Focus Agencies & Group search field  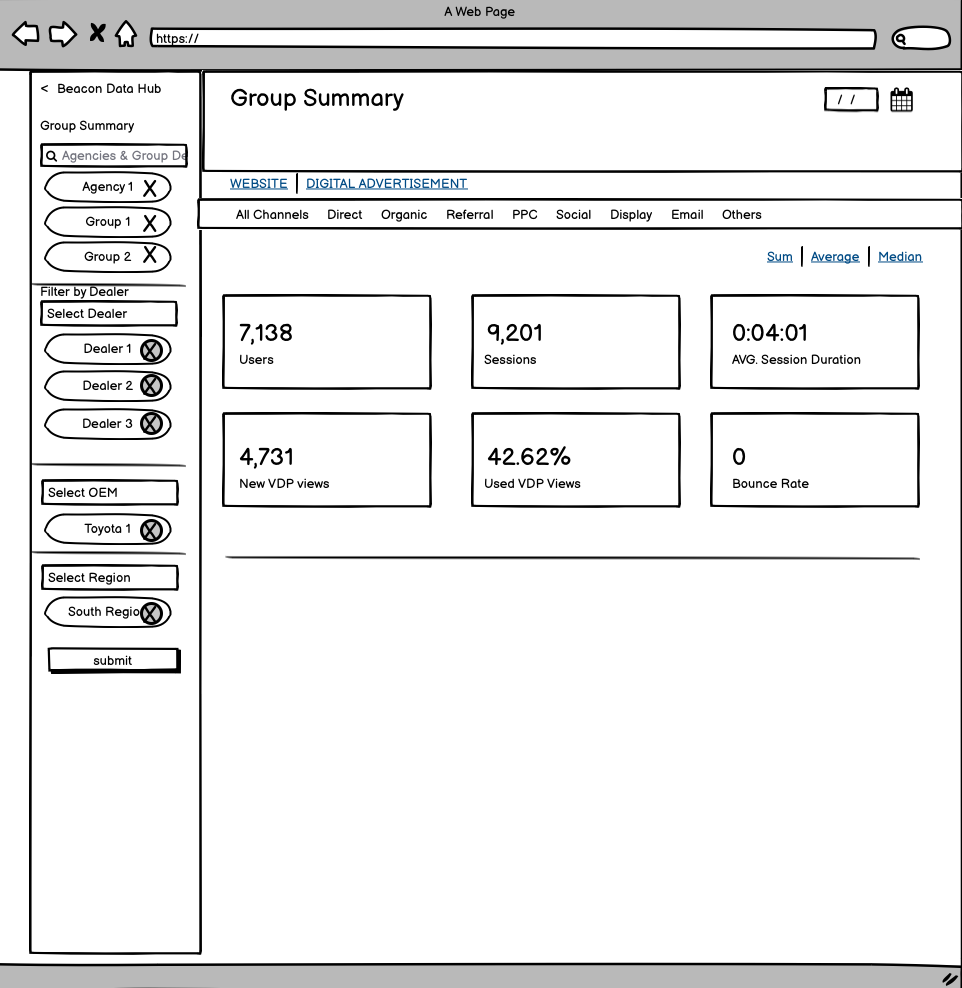114,156
